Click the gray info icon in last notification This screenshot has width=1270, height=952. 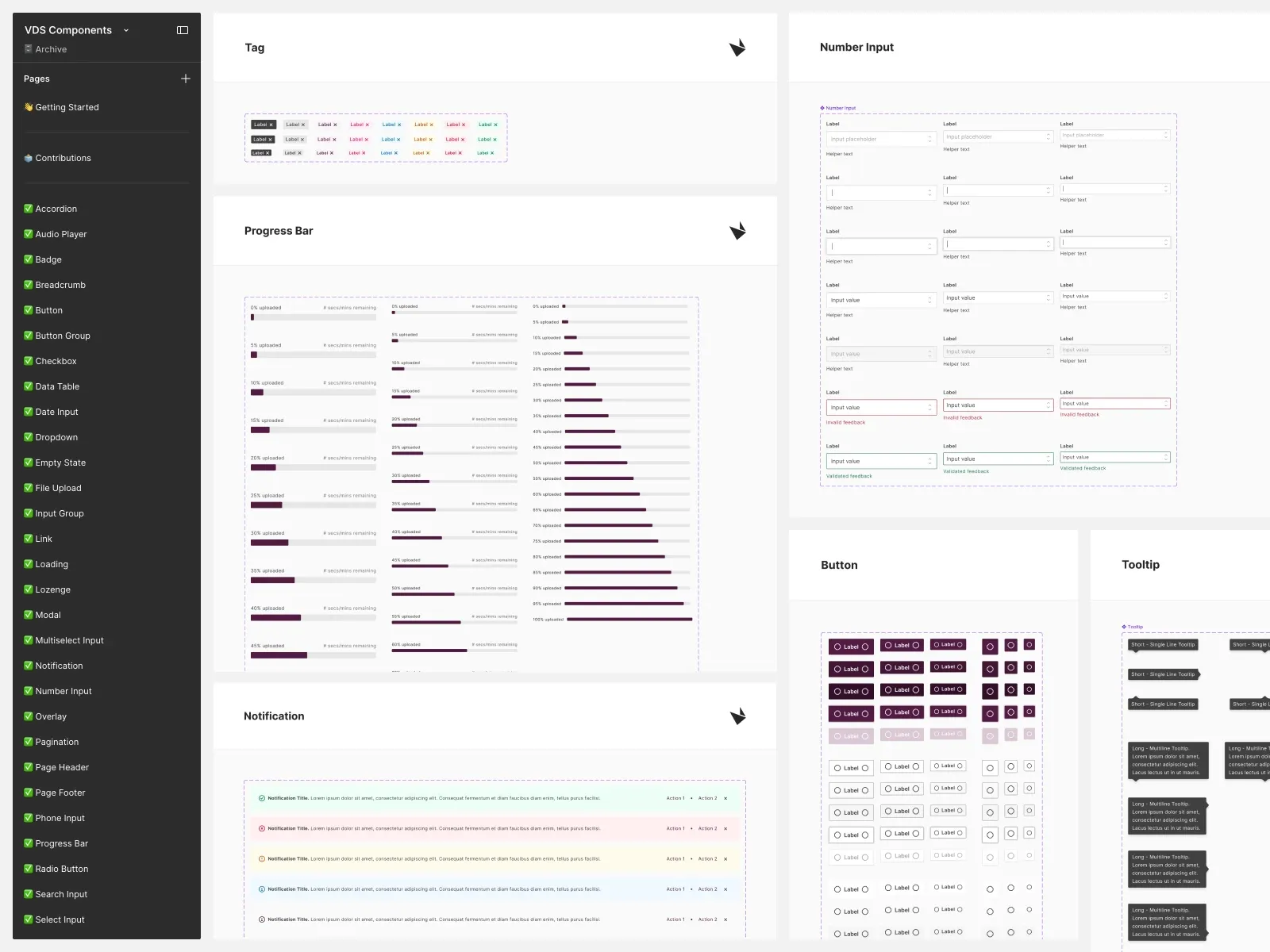point(262,919)
